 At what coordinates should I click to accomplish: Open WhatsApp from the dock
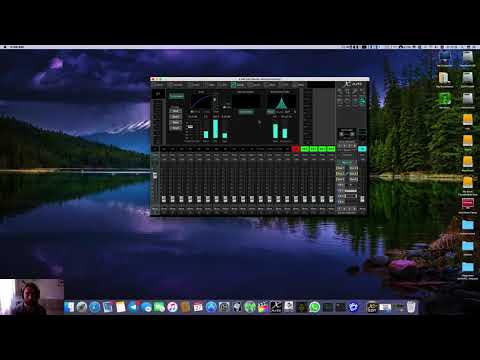coord(314,307)
